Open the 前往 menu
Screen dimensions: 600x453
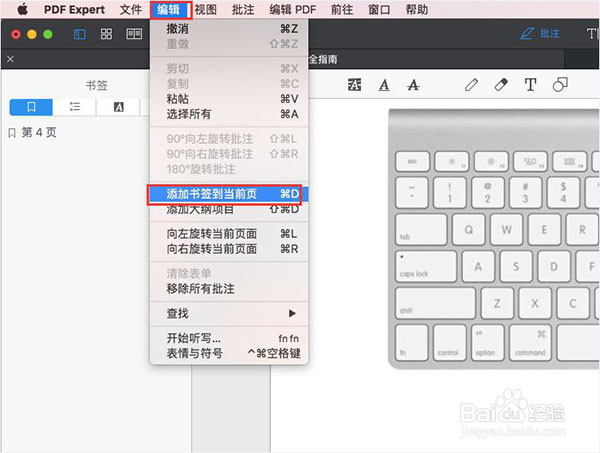click(x=342, y=10)
